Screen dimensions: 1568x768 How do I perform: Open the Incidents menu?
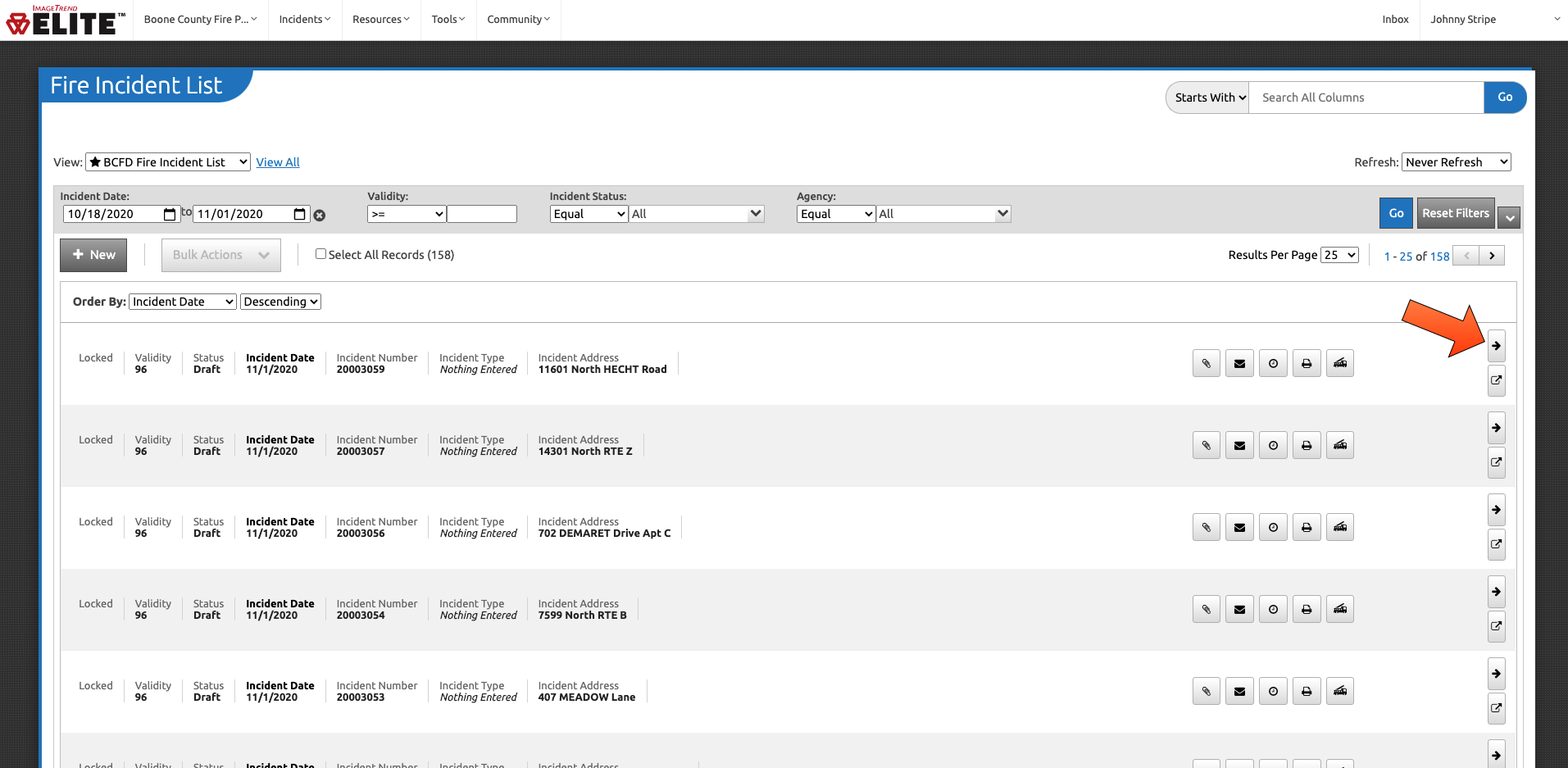pos(304,20)
